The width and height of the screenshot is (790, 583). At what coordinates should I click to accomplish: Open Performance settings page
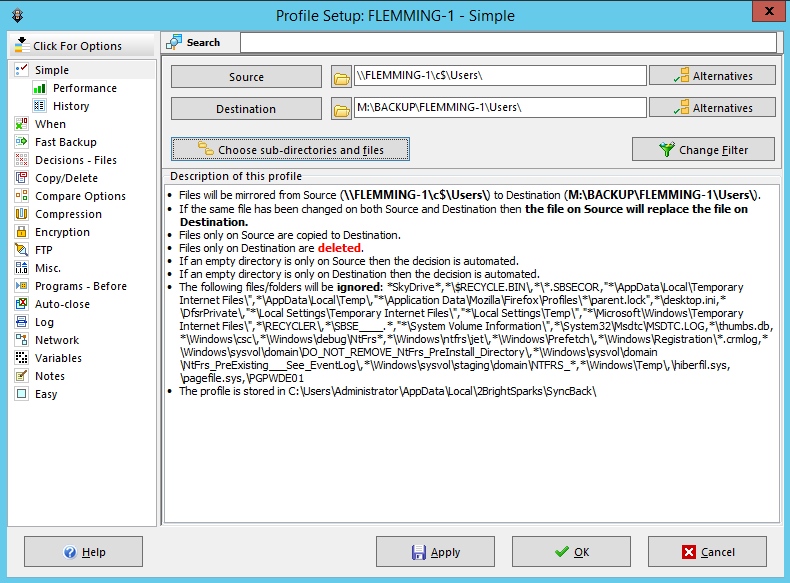(85, 88)
